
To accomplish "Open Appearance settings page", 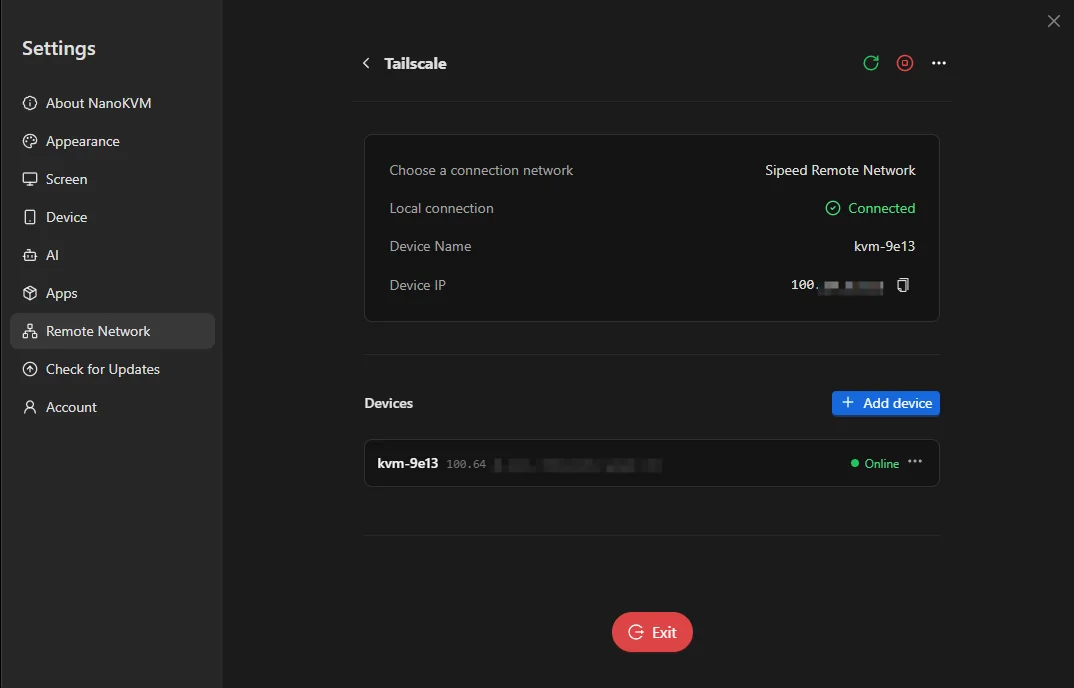I will click(x=112, y=141).
